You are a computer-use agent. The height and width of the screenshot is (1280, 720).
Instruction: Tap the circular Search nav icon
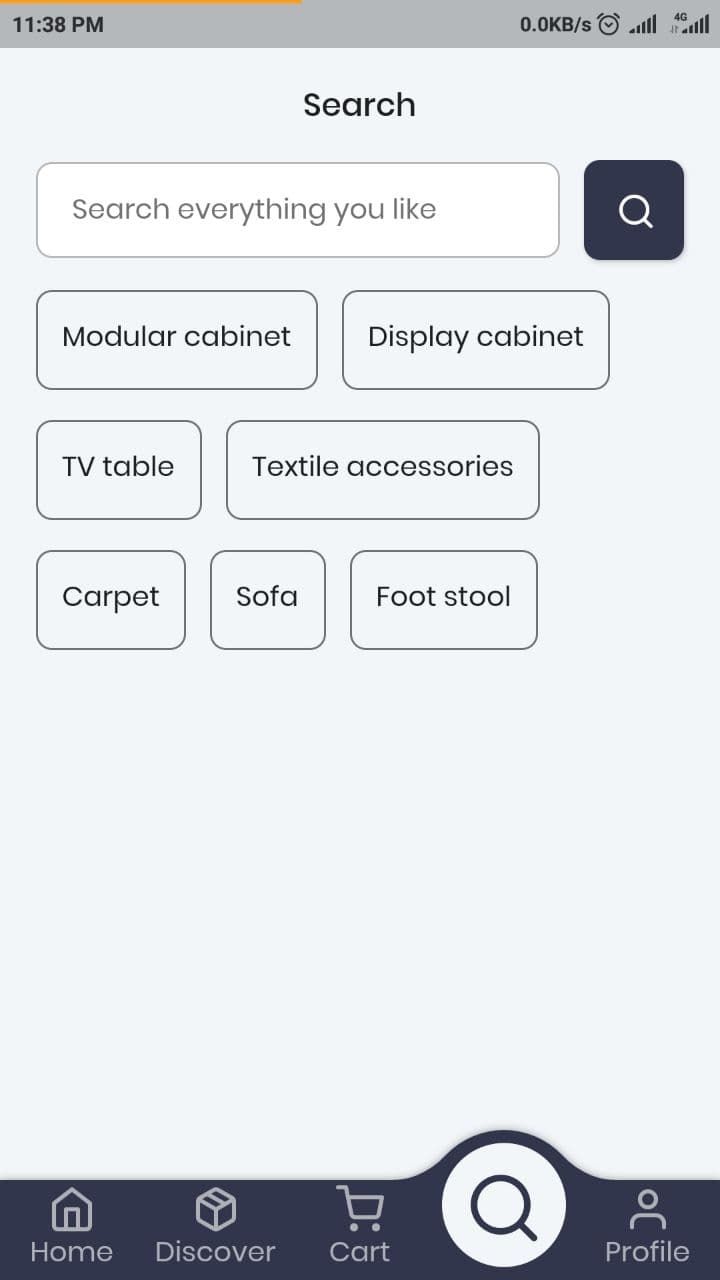coord(504,1205)
